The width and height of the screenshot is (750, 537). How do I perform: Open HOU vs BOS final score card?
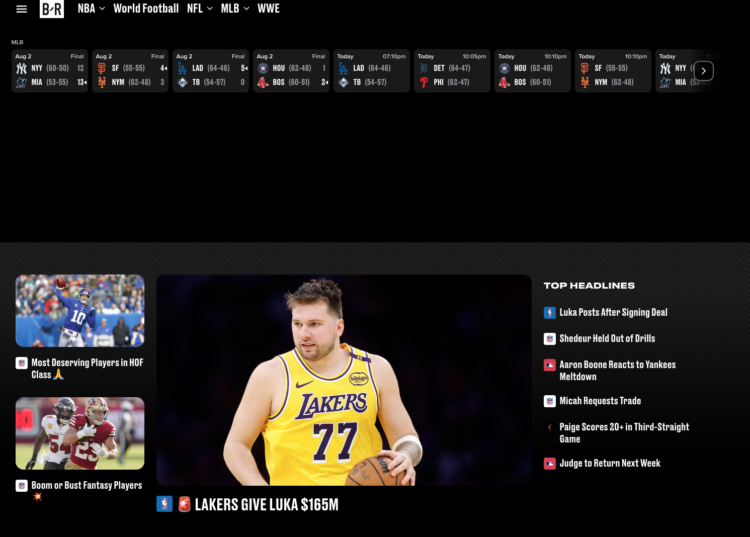pyautogui.click(x=291, y=70)
